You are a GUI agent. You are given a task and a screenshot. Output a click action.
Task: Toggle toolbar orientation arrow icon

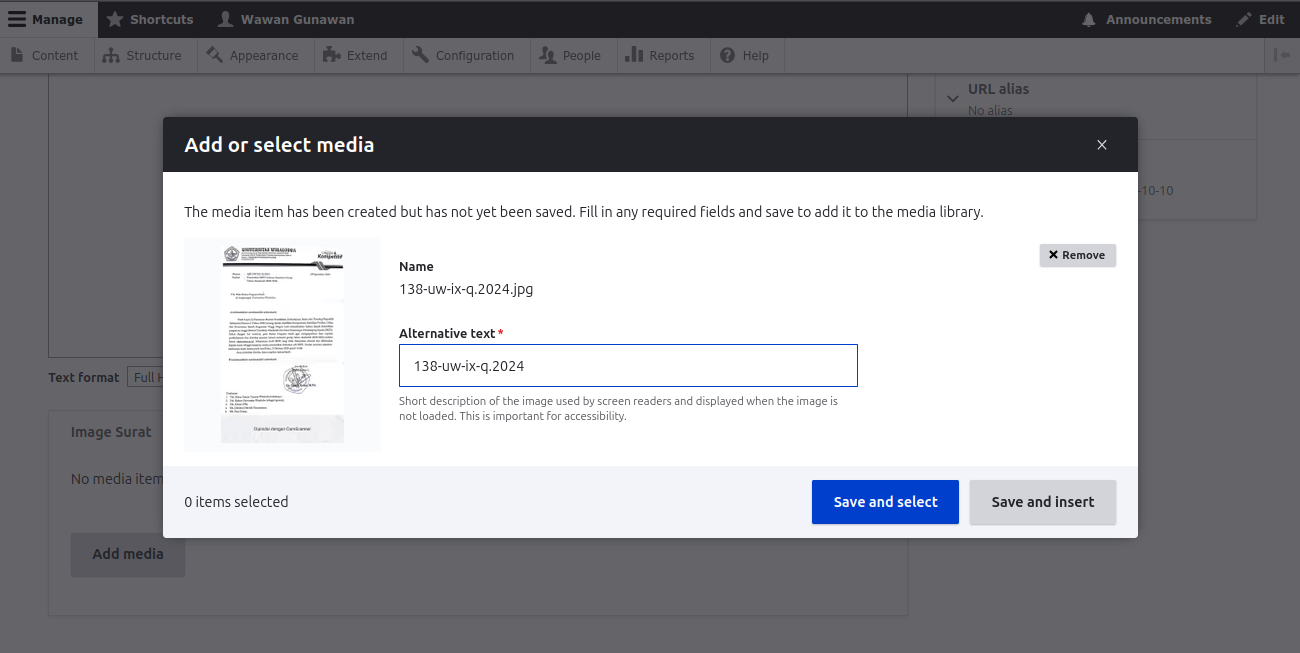click(1282, 55)
